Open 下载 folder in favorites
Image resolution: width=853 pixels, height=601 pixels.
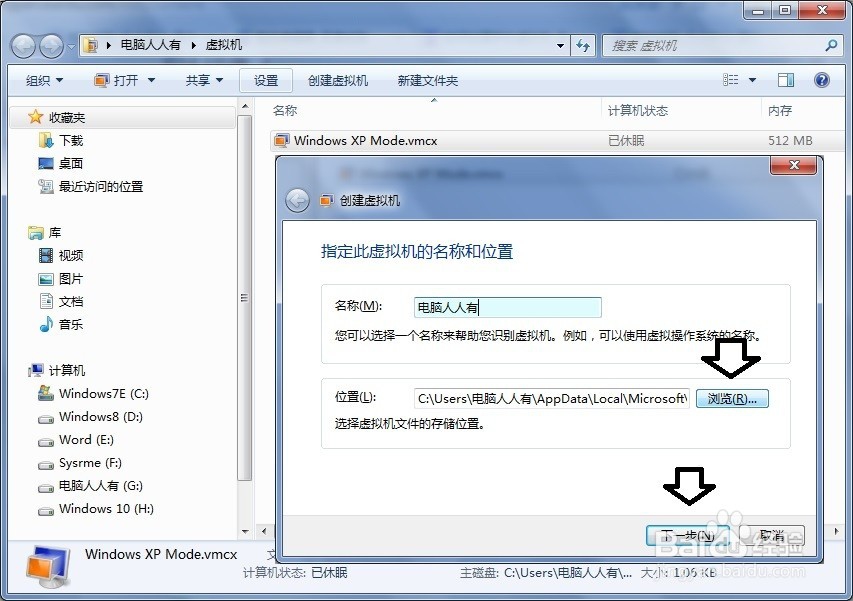[71, 140]
